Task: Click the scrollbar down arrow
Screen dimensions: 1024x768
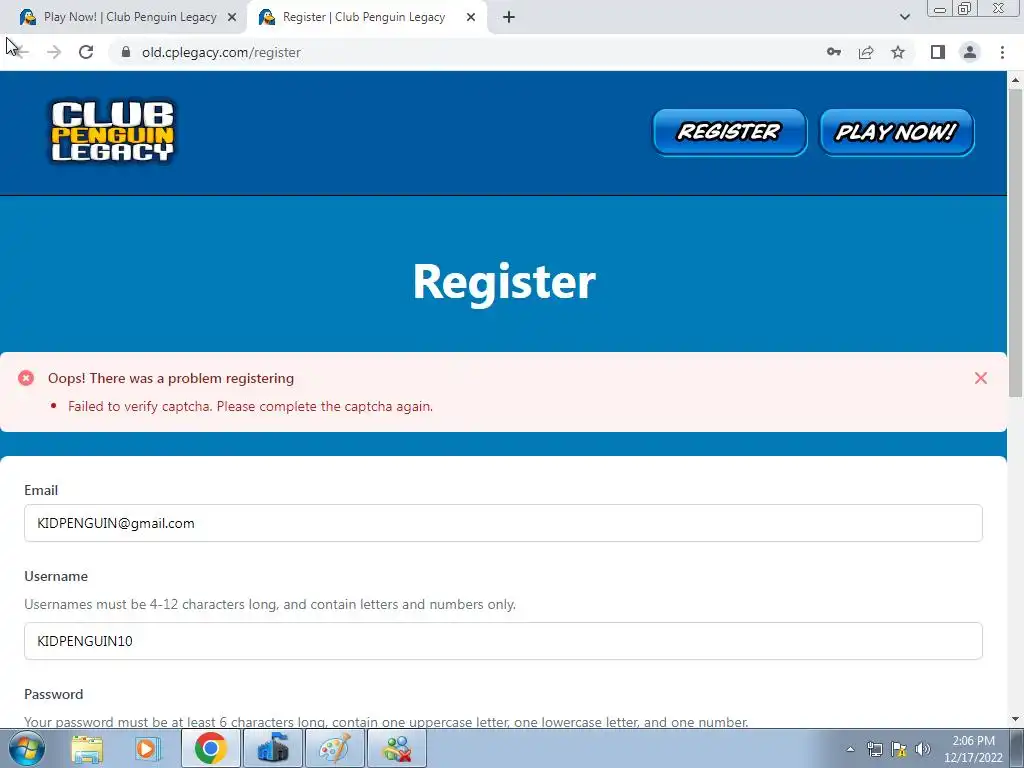Action: [1016, 720]
